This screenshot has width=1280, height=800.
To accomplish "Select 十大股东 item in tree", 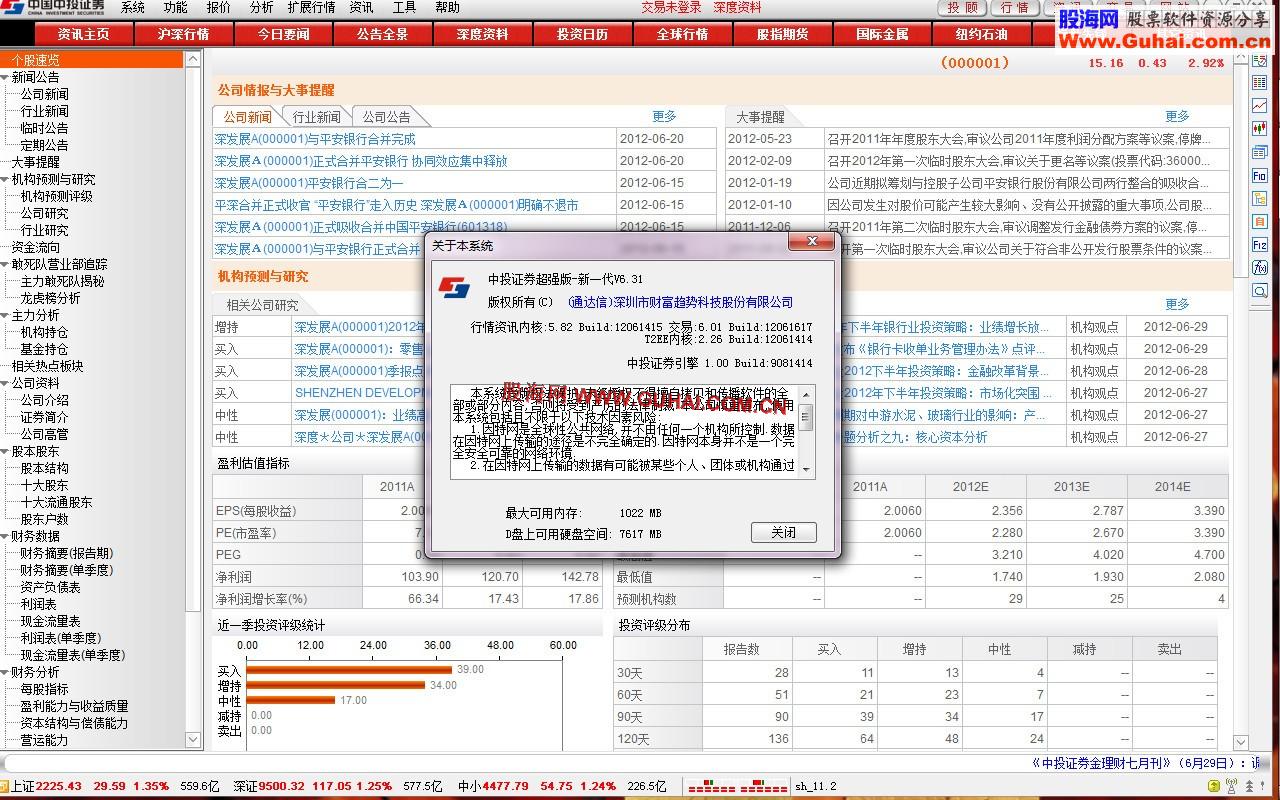I will [x=45, y=485].
